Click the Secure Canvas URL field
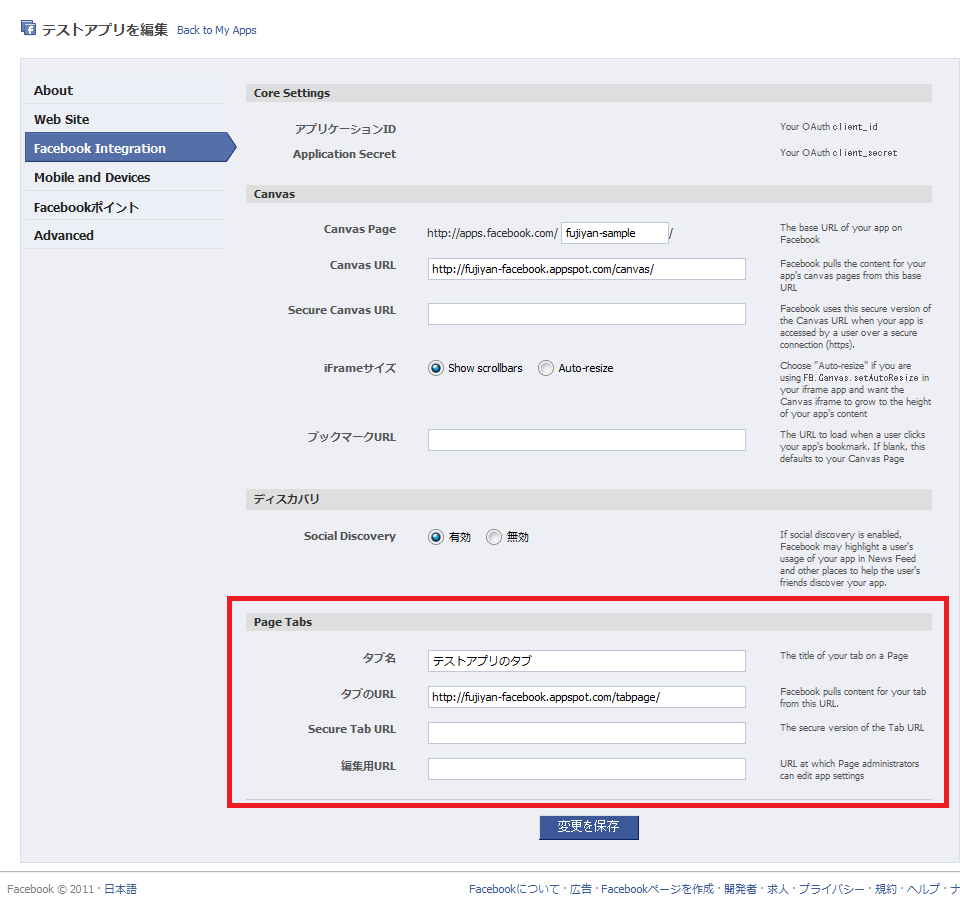Image resolution: width=960 pixels, height=900 pixels. pos(587,314)
